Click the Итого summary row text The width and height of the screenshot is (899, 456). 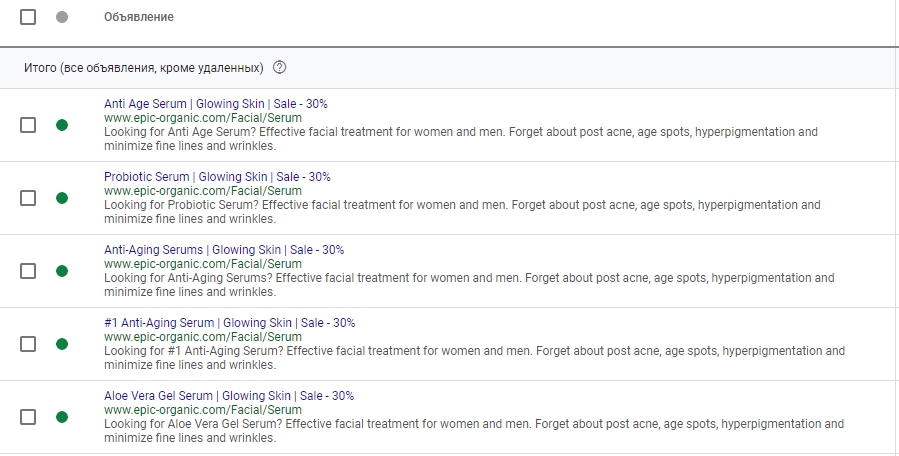pos(143,68)
